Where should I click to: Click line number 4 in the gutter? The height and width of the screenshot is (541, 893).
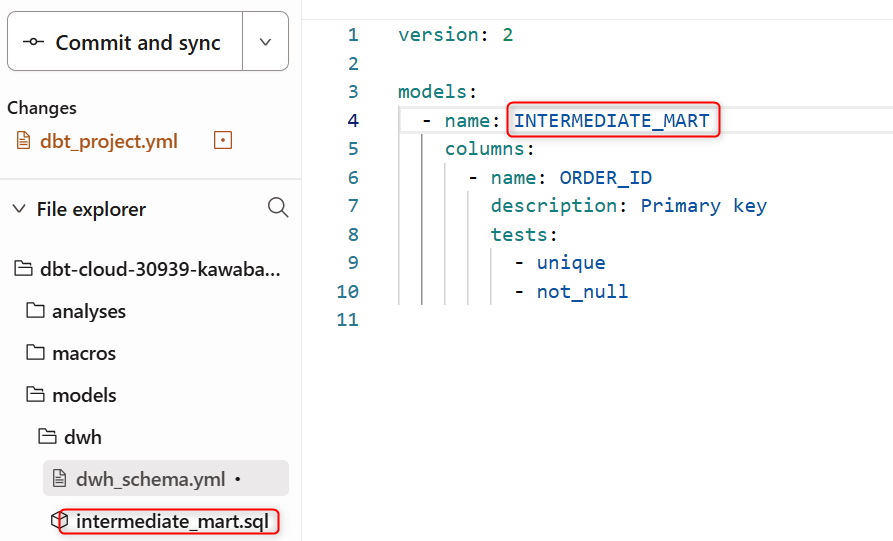353,121
